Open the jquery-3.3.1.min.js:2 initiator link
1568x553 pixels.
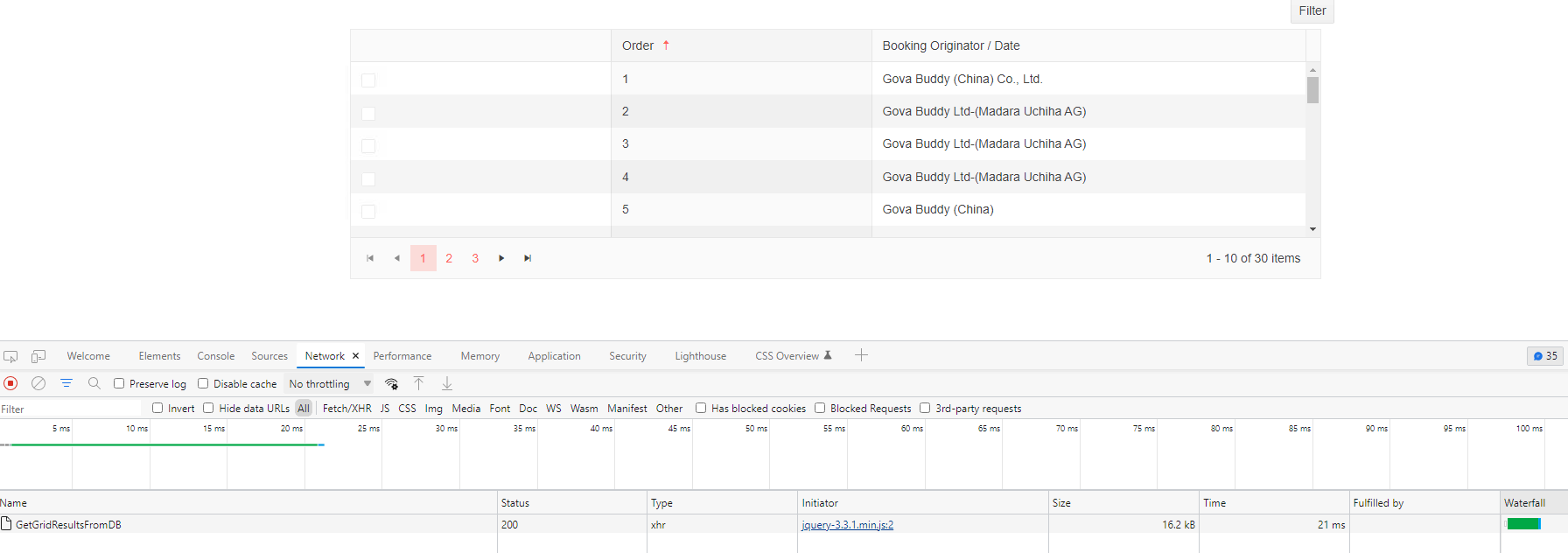click(847, 525)
